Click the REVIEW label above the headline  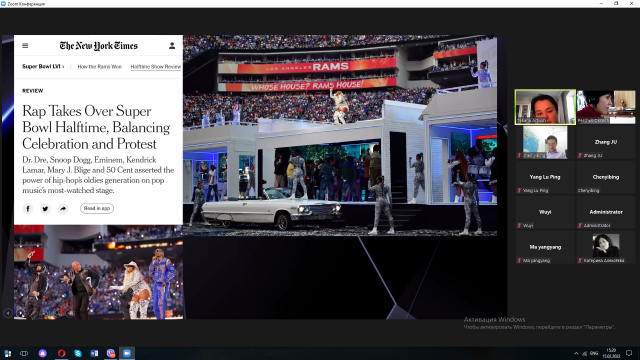click(33, 91)
